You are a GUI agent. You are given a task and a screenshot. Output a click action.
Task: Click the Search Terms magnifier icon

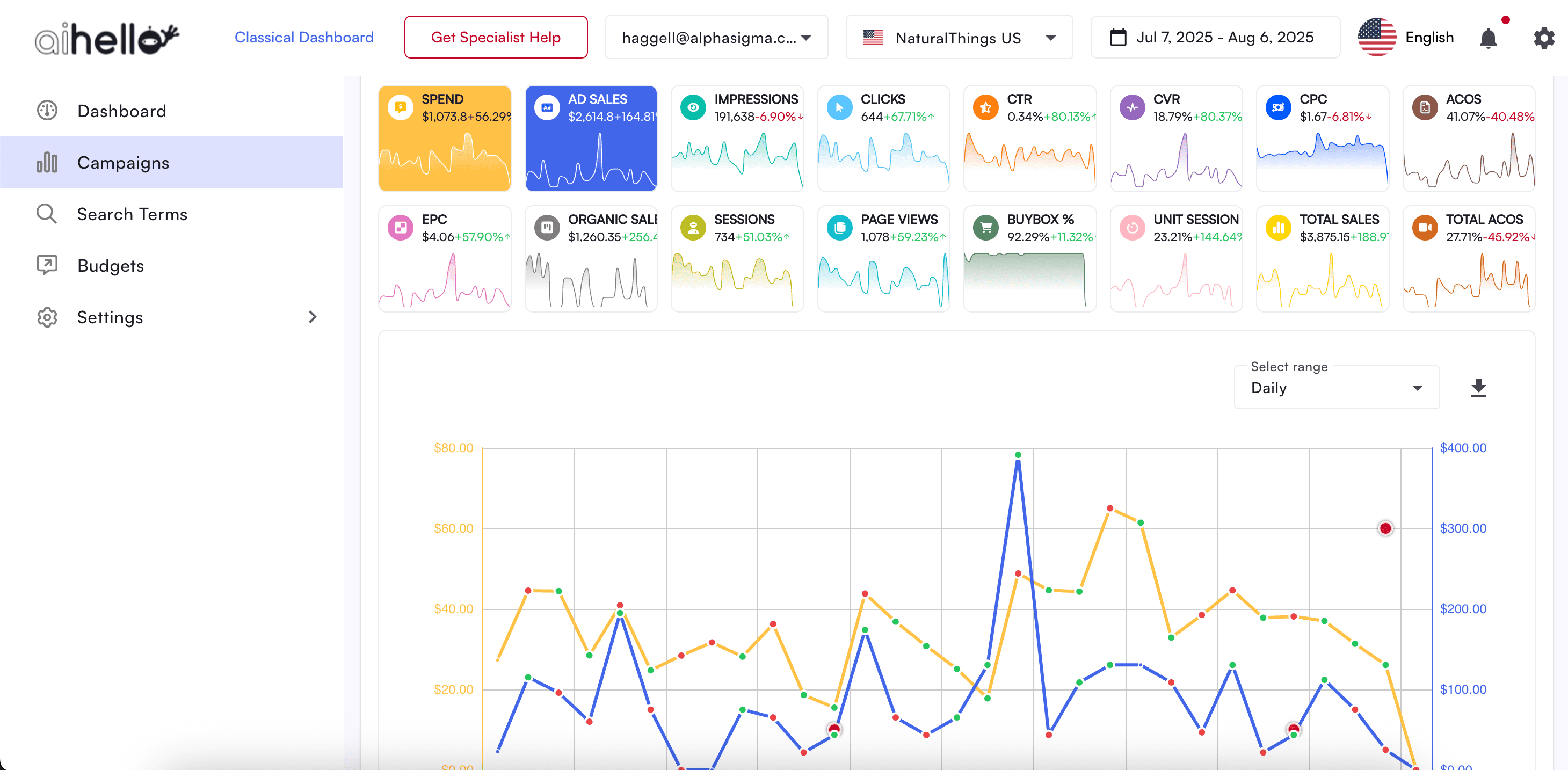point(46,214)
